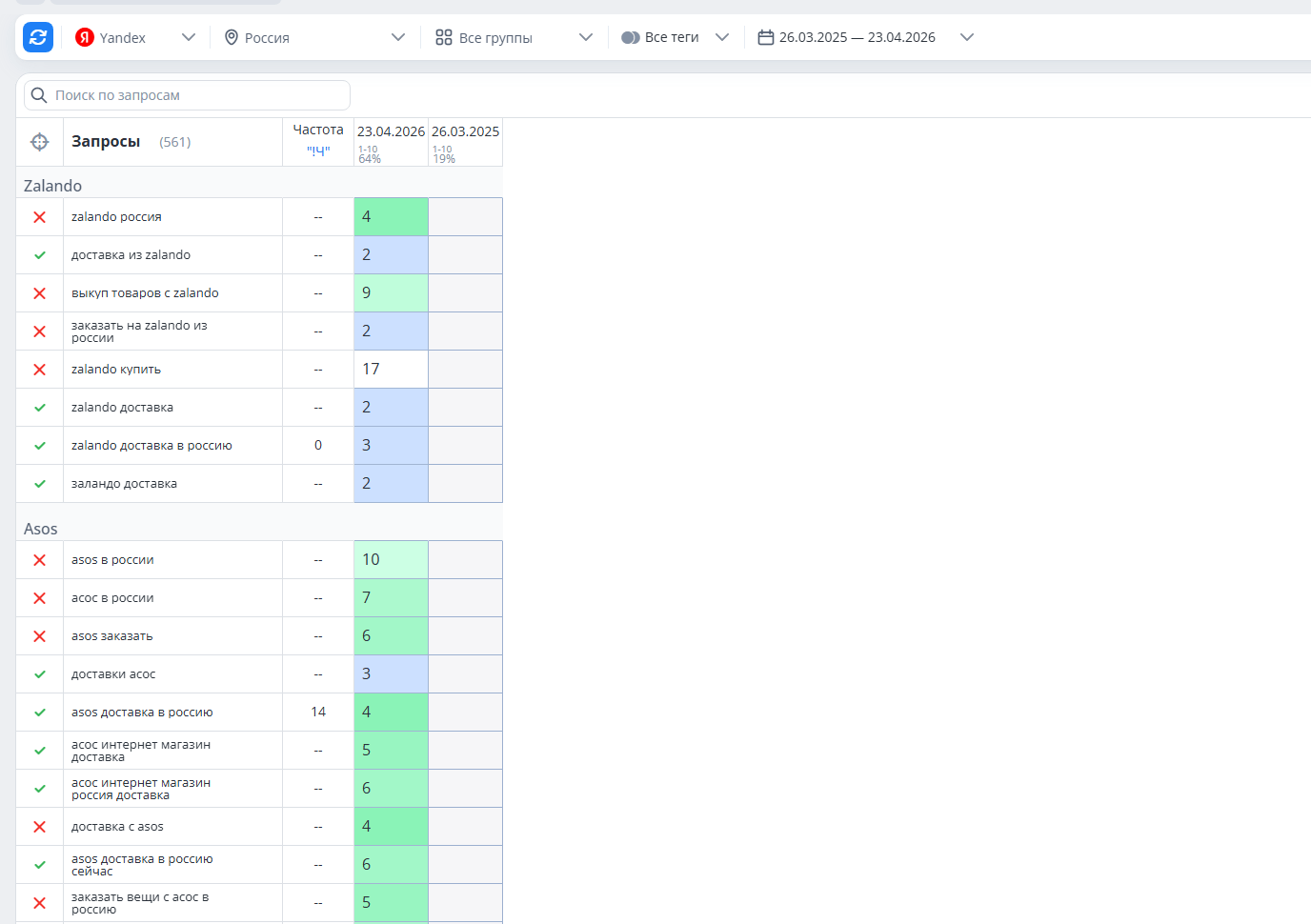This screenshot has height=924, width=1311.
Task: Click the red cross for zalando купить
Action: [40, 370]
